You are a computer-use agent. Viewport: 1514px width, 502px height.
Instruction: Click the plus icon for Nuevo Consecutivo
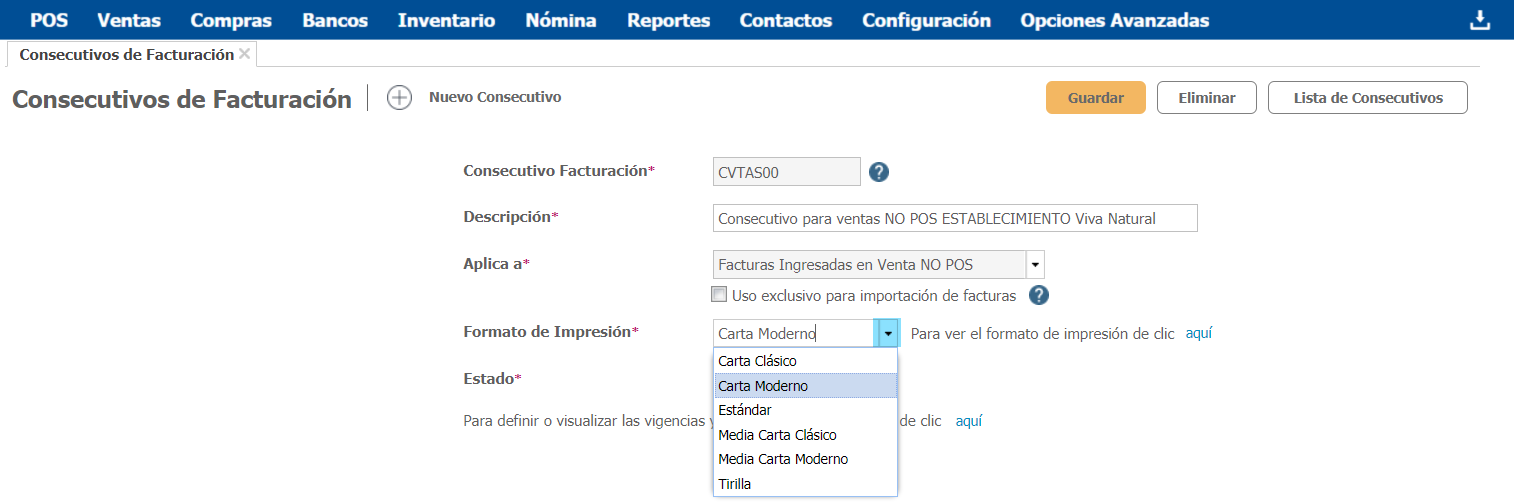(x=399, y=98)
